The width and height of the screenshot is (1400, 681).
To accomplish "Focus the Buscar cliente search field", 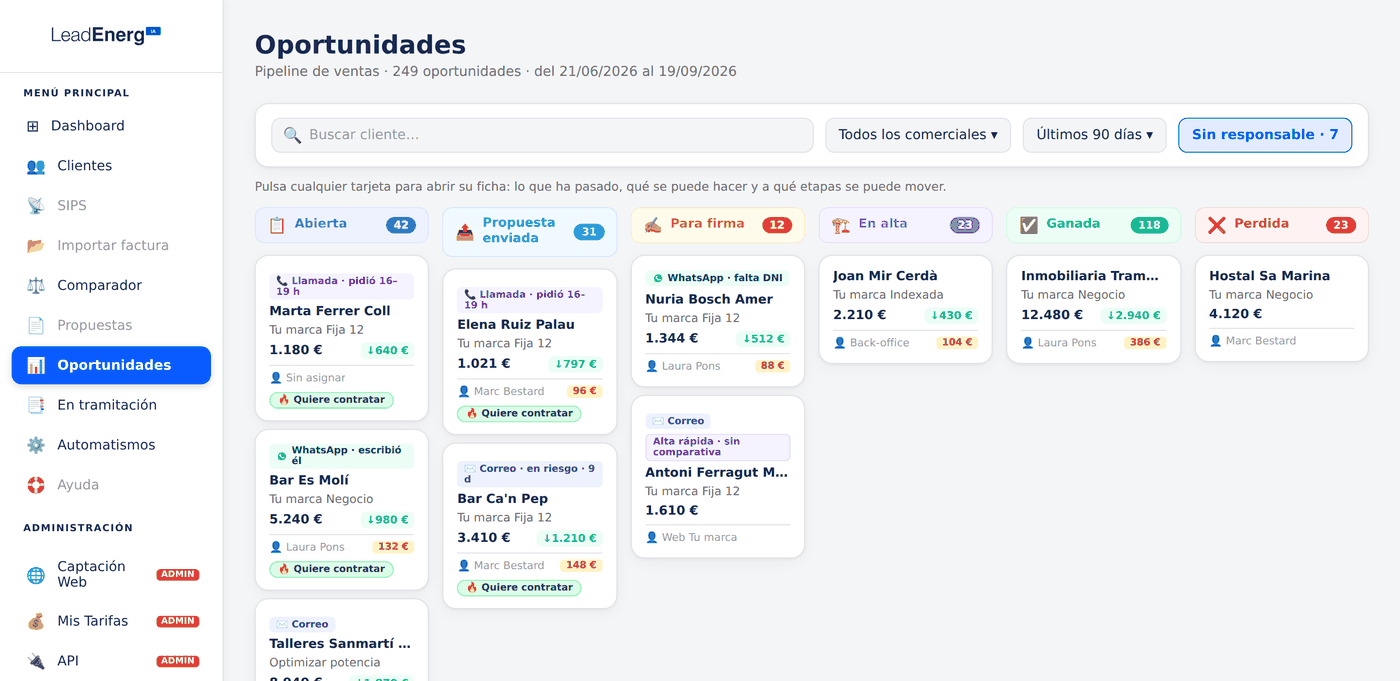I will (x=542, y=135).
